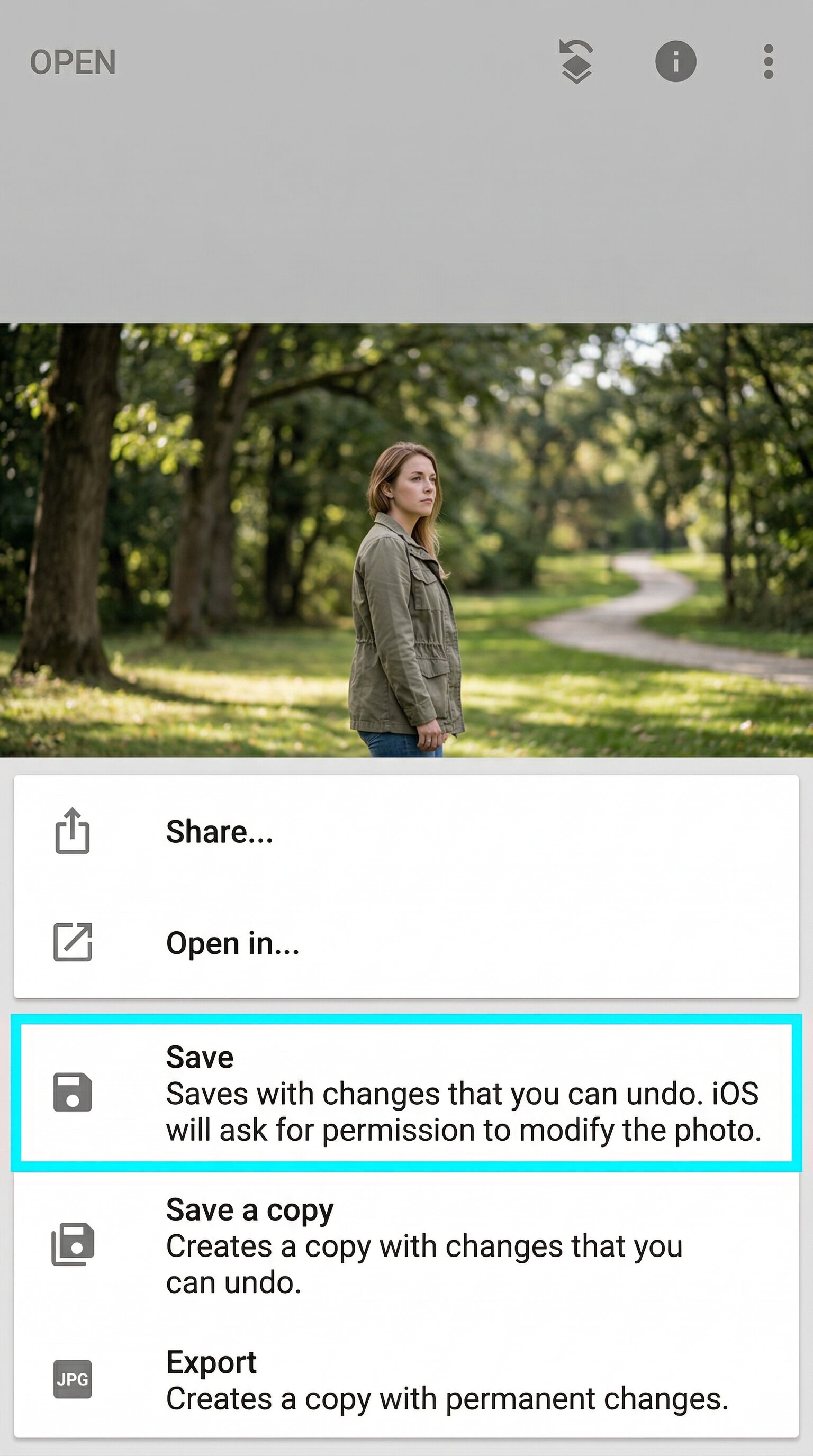Tap the OPEN button
The image size is (813, 1456).
[x=73, y=62]
